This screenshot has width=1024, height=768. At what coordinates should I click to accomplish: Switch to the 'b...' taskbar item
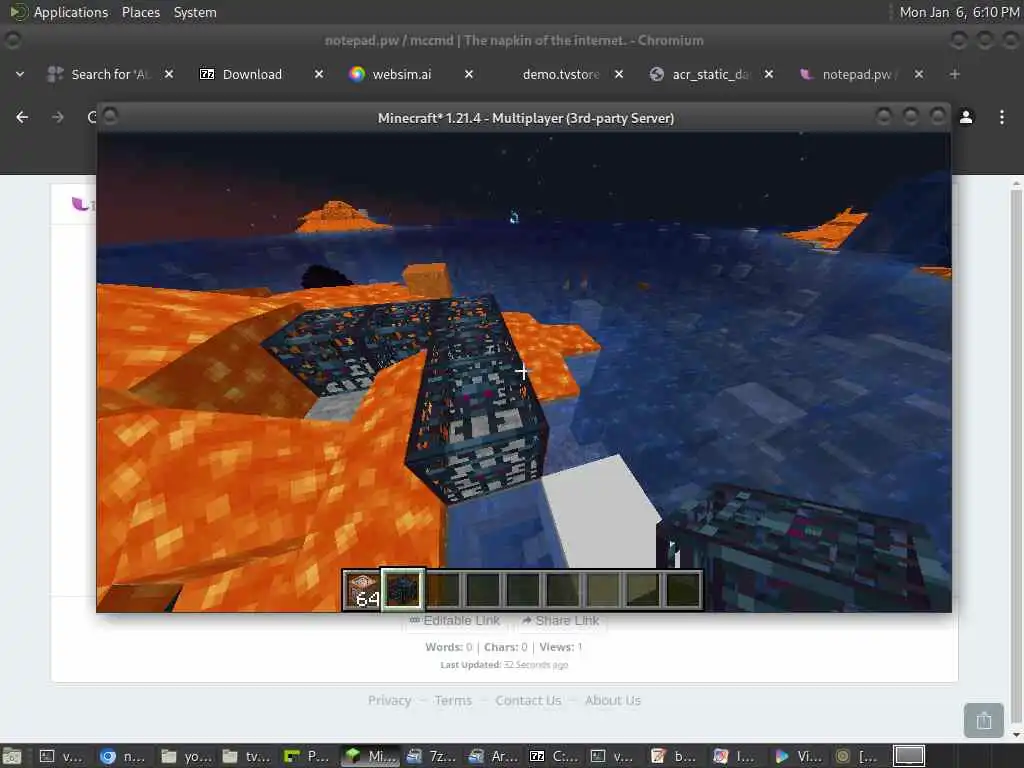coord(676,756)
